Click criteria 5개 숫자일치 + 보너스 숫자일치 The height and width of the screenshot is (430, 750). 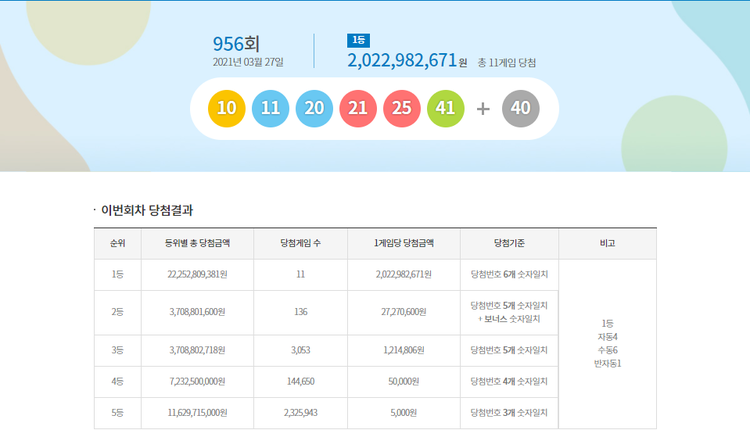pyautogui.click(x=509, y=312)
